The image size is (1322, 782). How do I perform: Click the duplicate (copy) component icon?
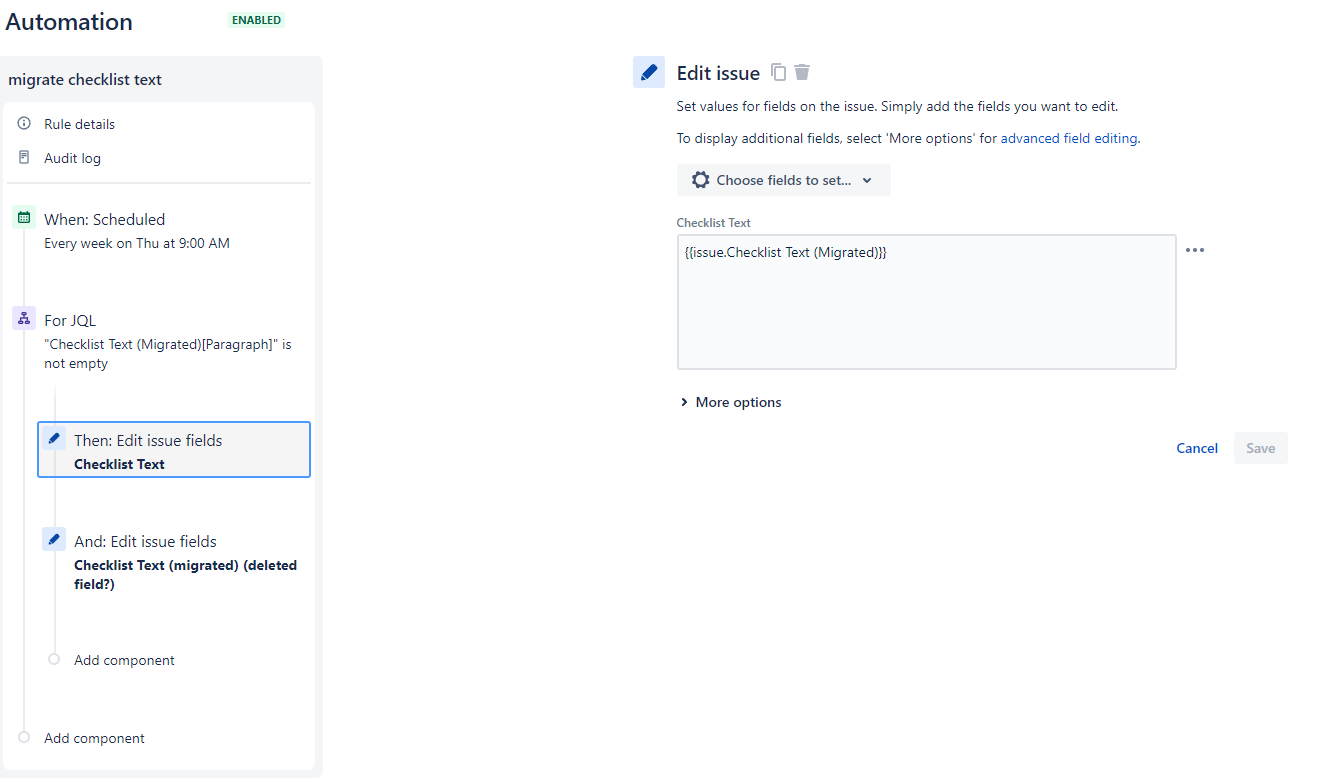click(x=779, y=72)
